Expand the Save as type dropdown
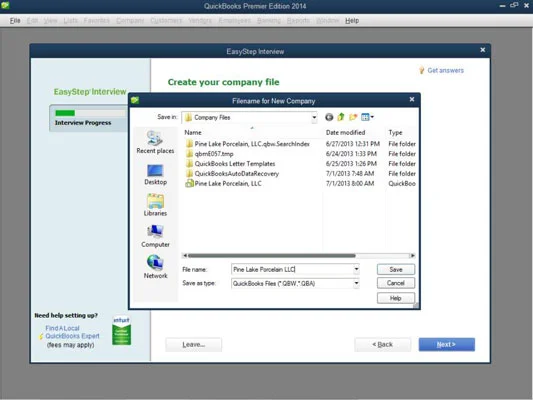This screenshot has height=400, width=533. [356, 283]
